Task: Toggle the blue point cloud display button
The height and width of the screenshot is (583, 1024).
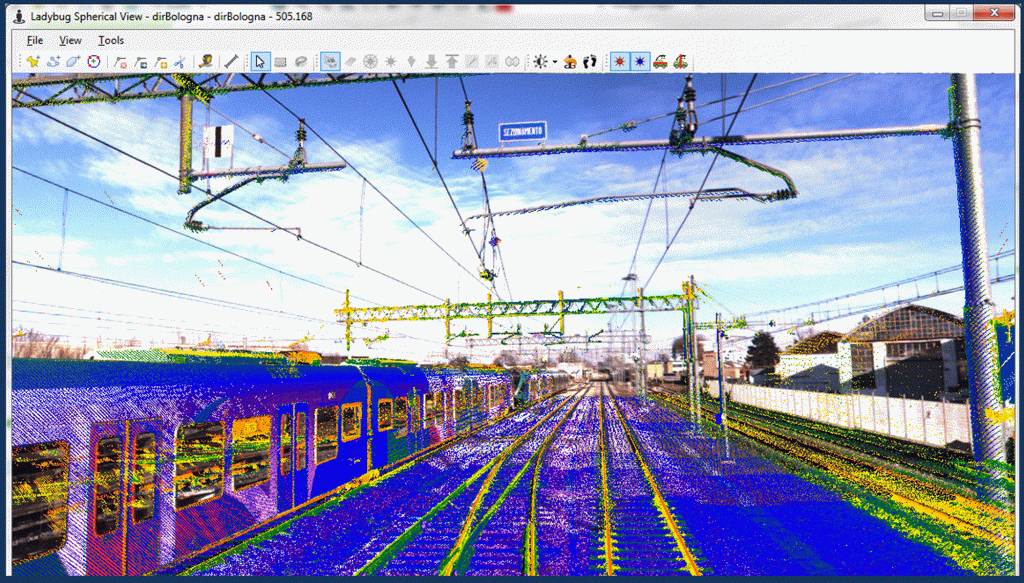Action: (640, 62)
